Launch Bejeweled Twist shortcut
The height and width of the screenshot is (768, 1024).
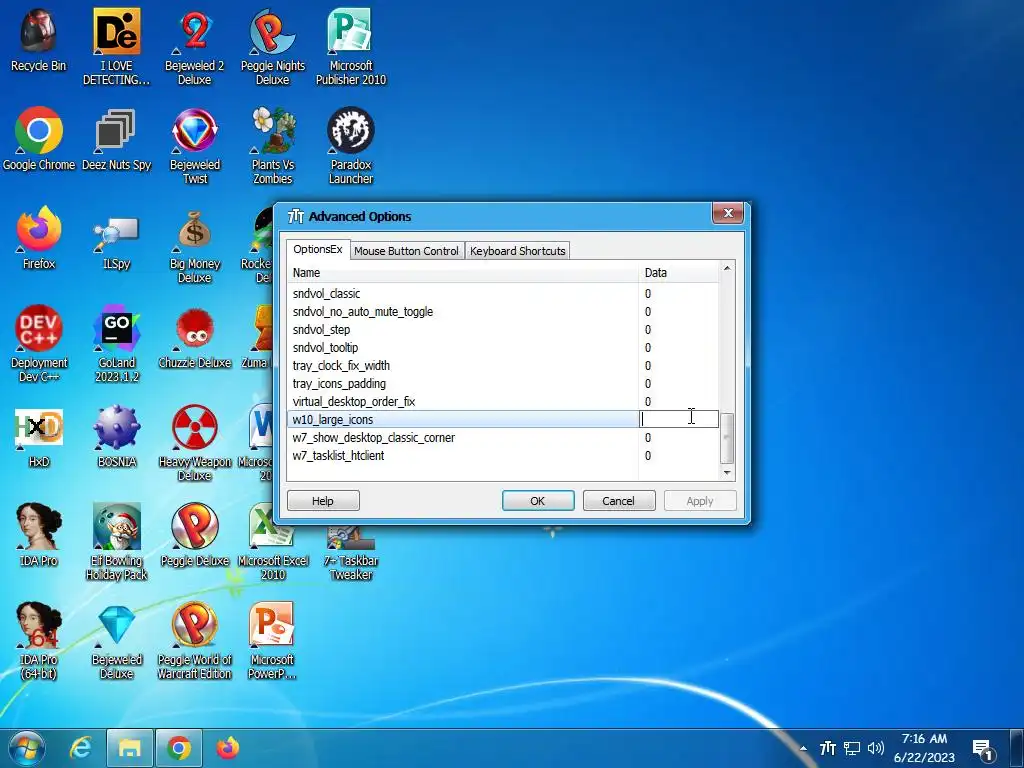point(195,146)
